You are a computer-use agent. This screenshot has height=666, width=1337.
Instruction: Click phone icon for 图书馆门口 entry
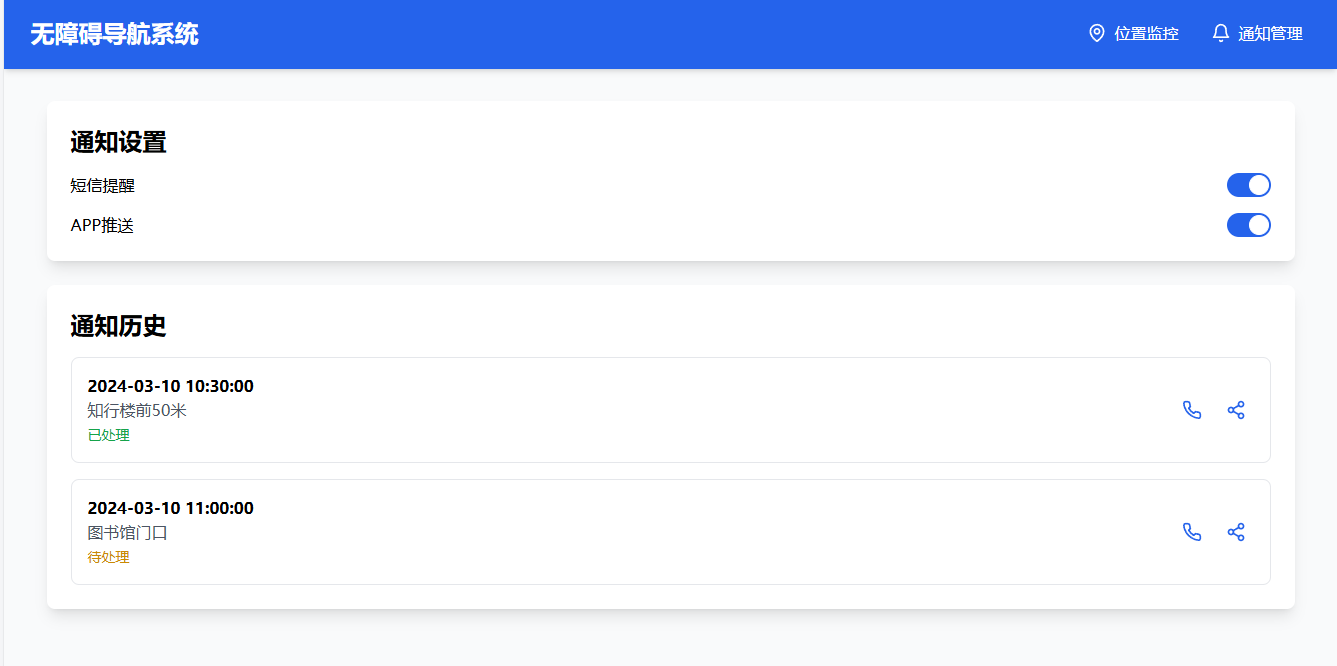[x=1192, y=532]
